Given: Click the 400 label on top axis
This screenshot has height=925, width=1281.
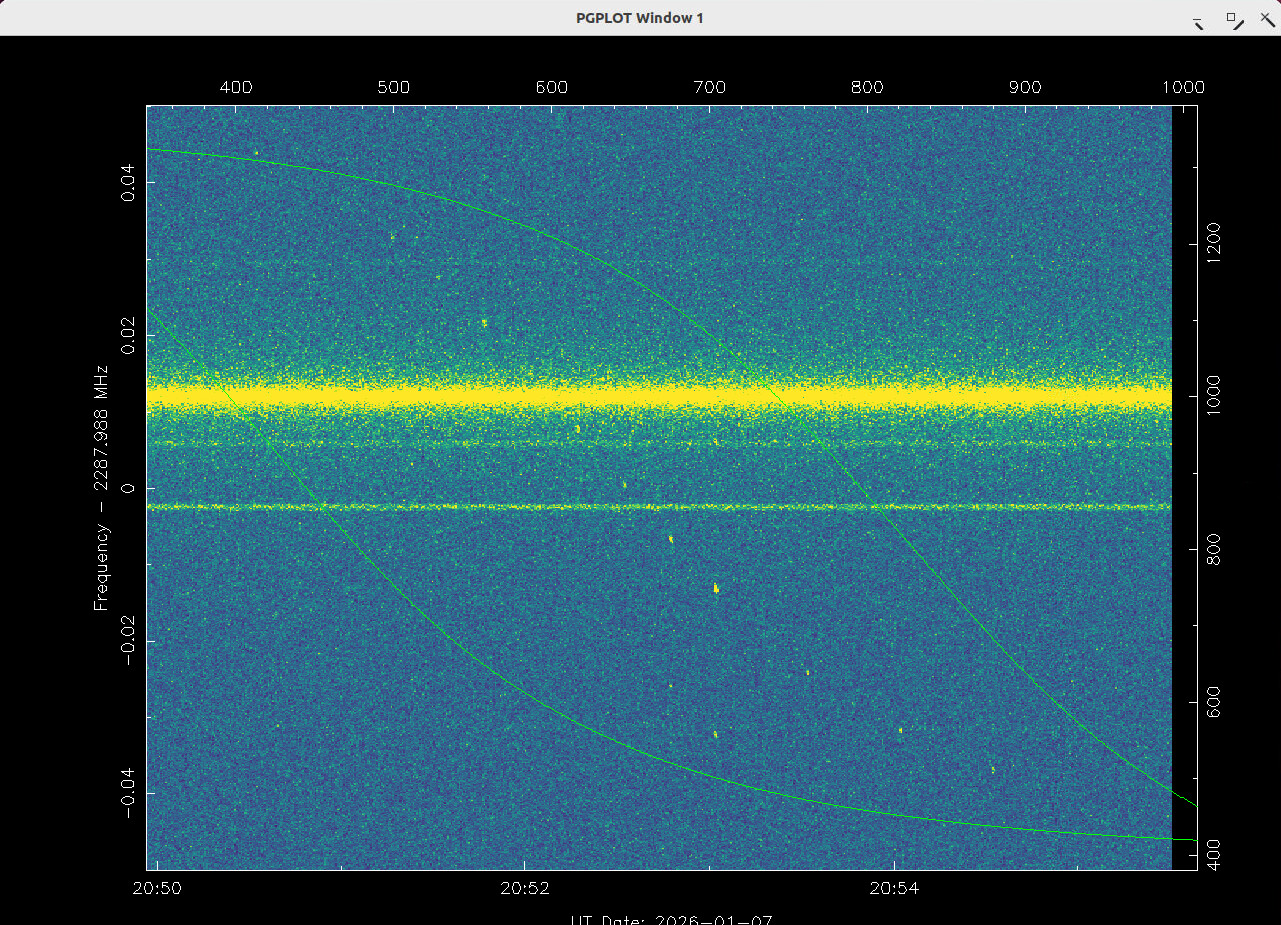Looking at the screenshot, I should coord(235,87).
